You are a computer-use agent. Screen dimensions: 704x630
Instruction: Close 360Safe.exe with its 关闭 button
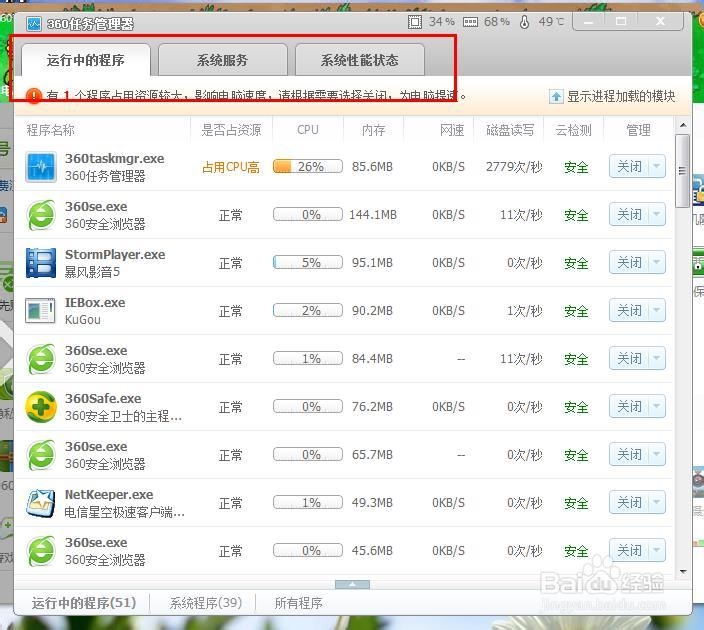coord(629,406)
